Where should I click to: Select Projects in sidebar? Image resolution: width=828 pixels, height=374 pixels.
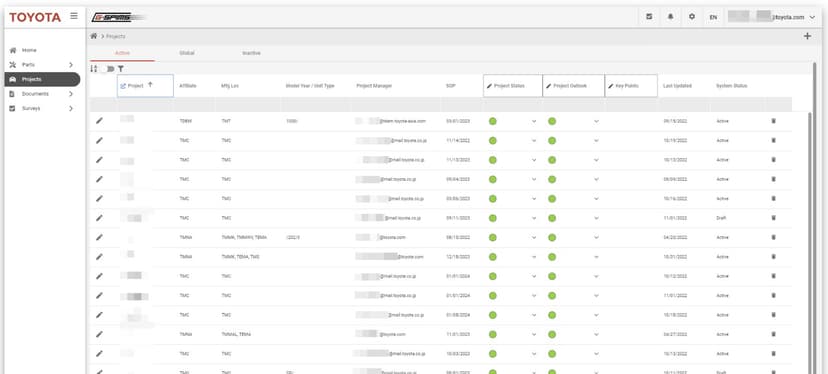[42, 79]
